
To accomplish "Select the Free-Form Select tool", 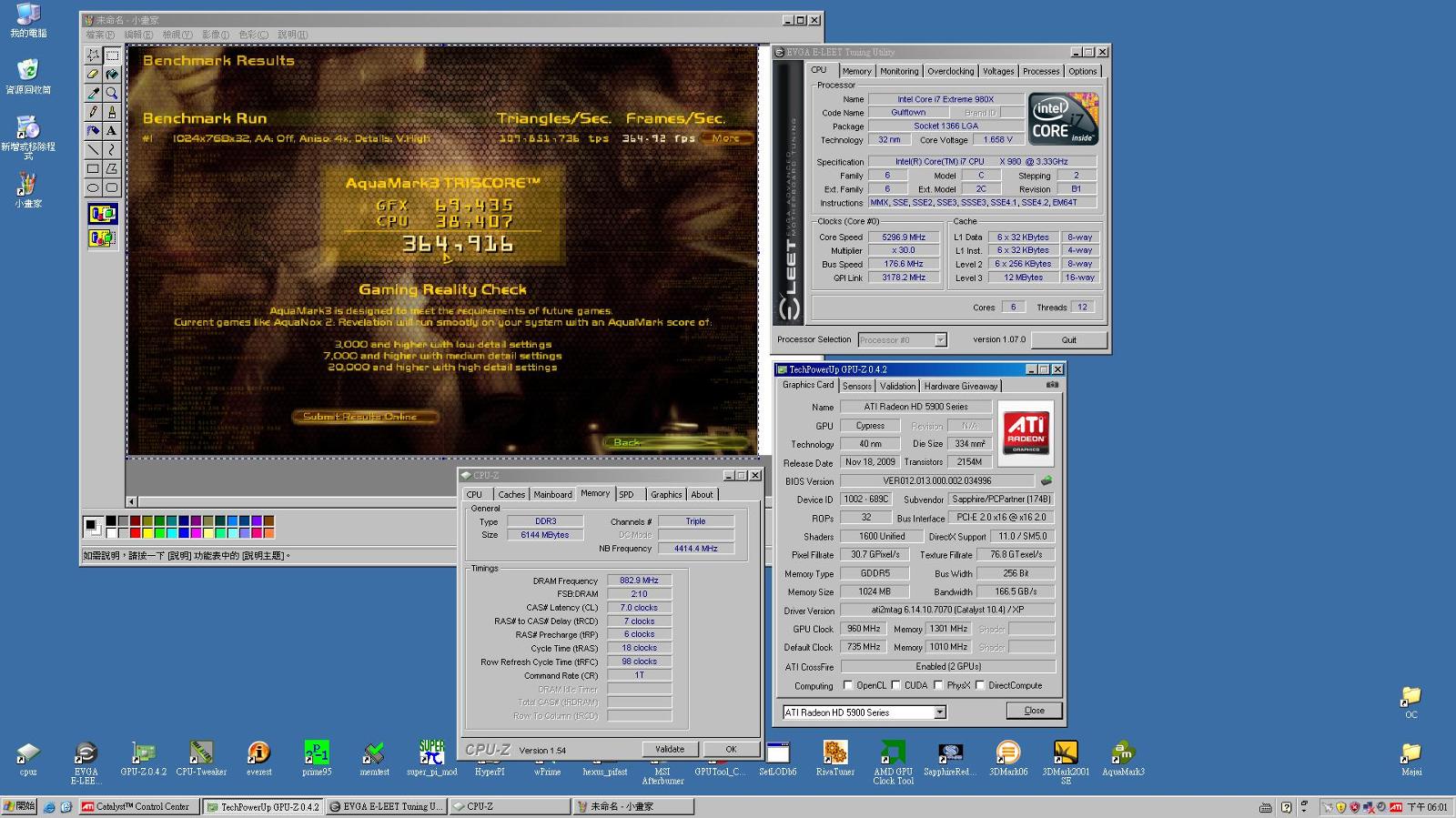I will (x=93, y=55).
